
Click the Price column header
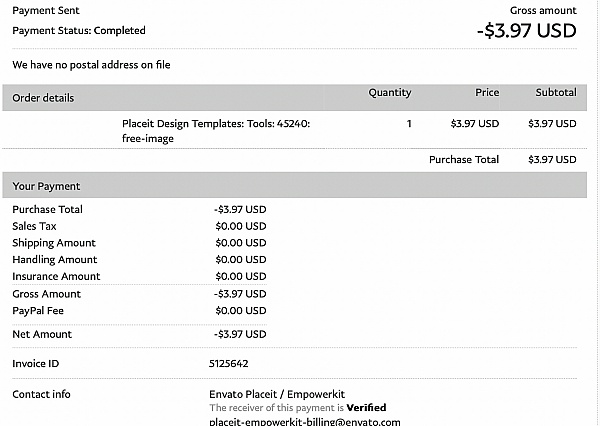coord(487,92)
